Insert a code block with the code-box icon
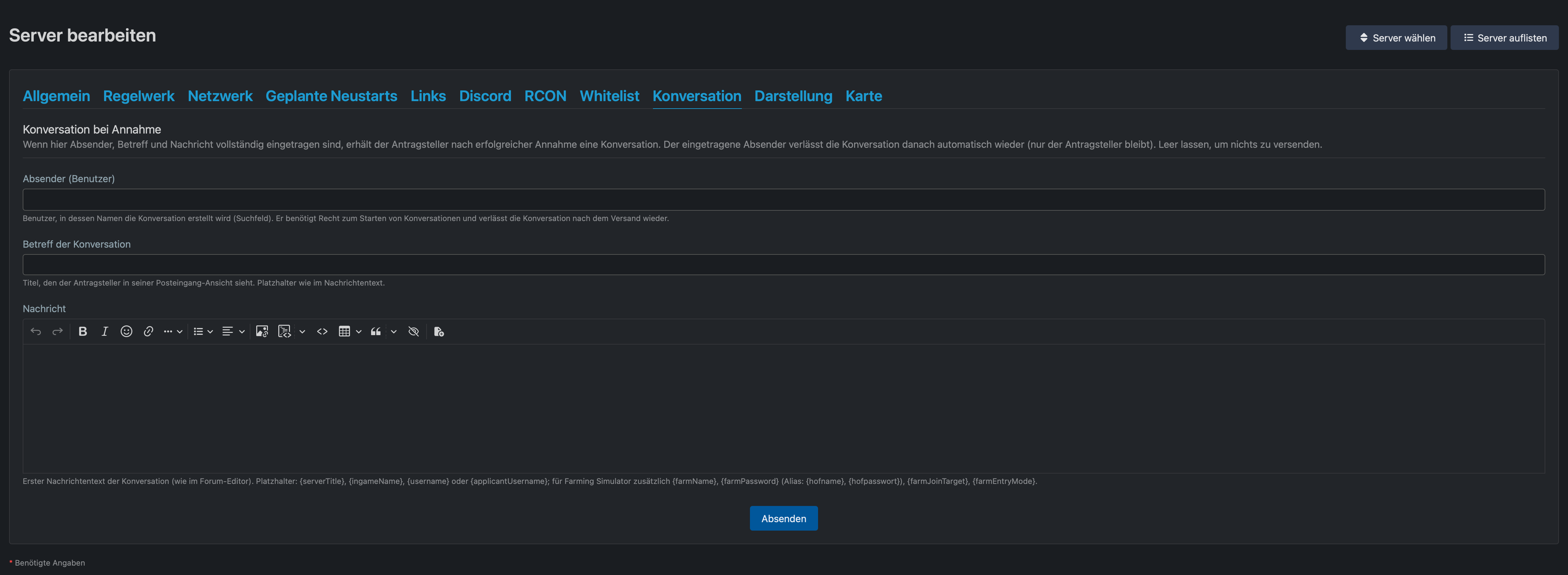Image resolution: width=1568 pixels, height=575 pixels. tap(284, 332)
